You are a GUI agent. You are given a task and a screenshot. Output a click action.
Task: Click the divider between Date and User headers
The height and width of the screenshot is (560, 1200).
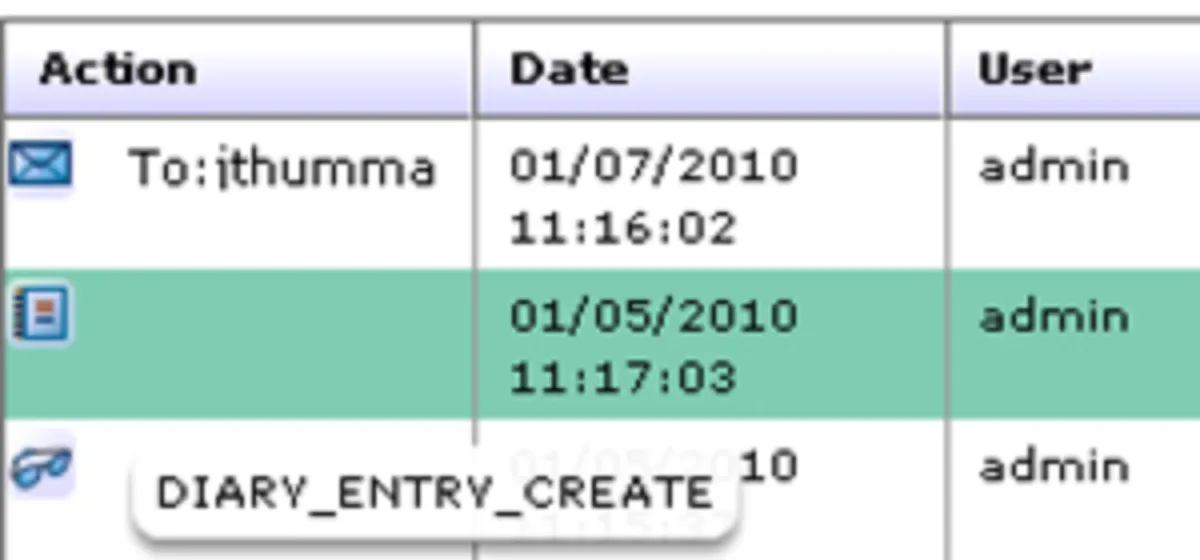pyautogui.click(x=946, y=70)
